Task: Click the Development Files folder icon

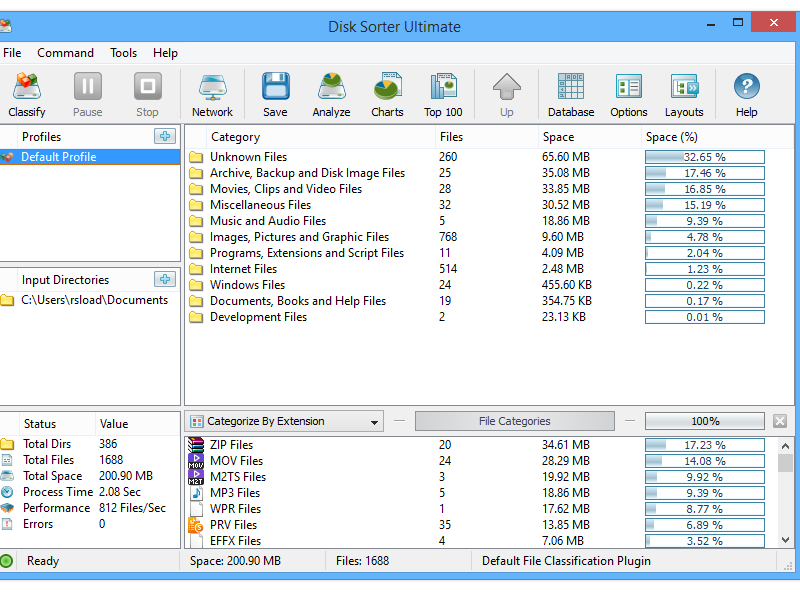Action: click(x=196, y=317)
